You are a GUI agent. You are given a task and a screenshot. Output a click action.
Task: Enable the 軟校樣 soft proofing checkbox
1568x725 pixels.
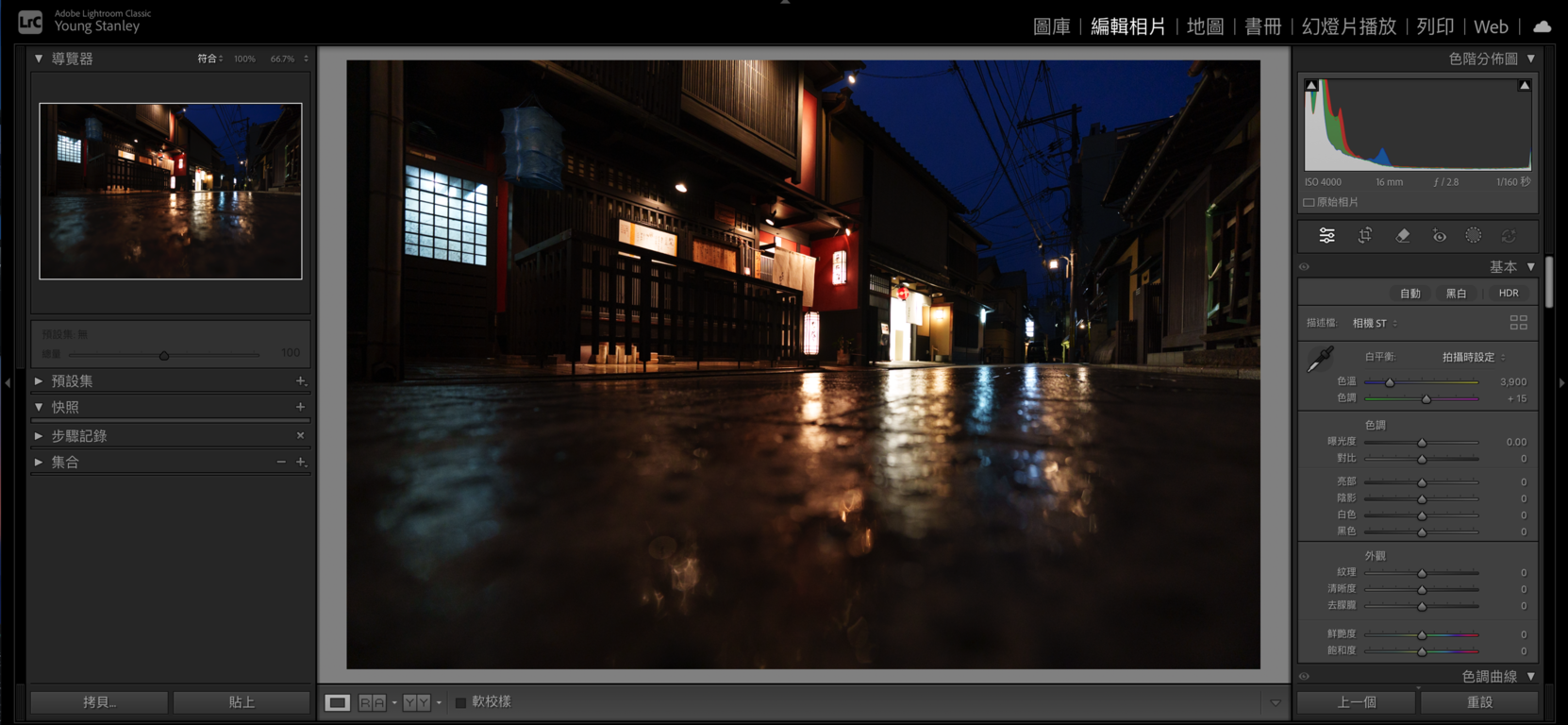point(460,702)
